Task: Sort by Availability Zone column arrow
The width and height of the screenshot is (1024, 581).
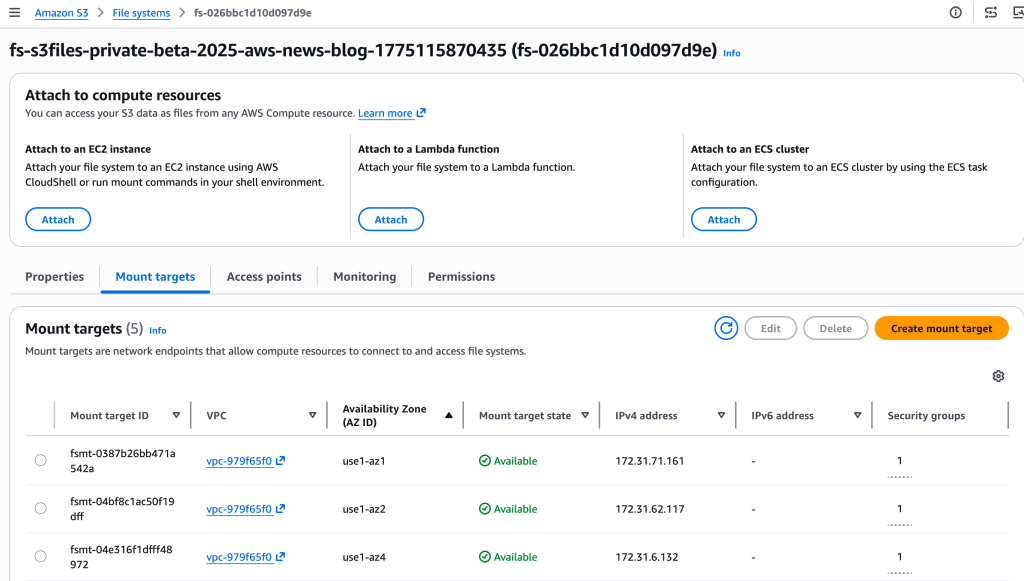Action: [x=449, y=412]
